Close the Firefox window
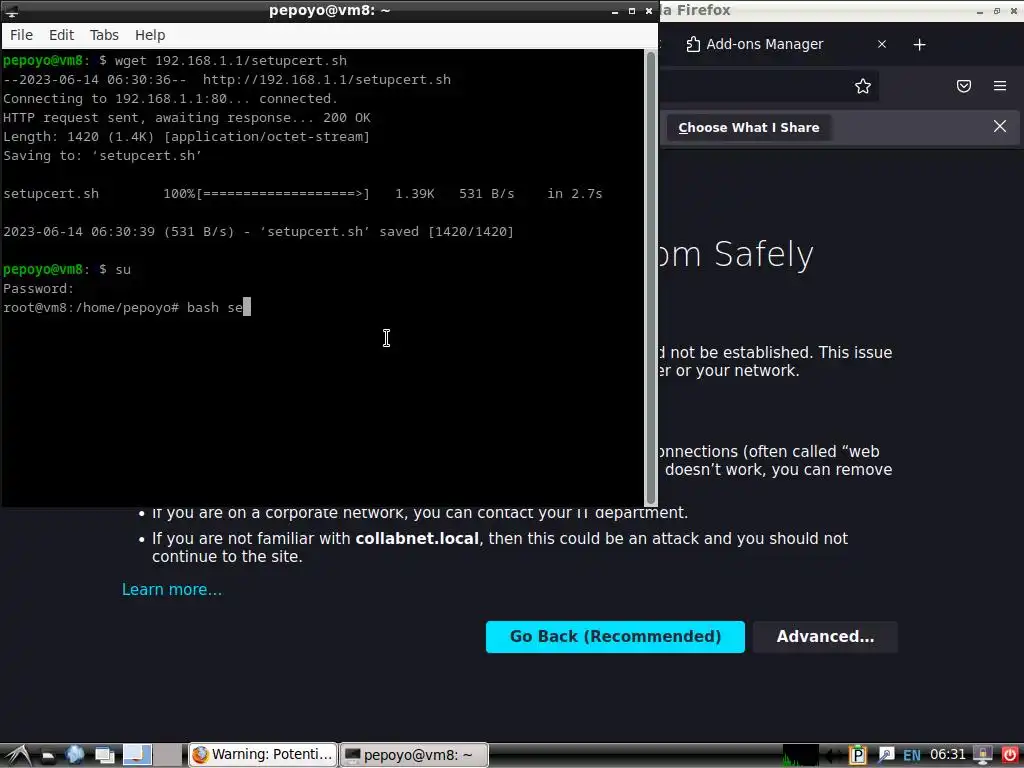 tap(1014, 11)
